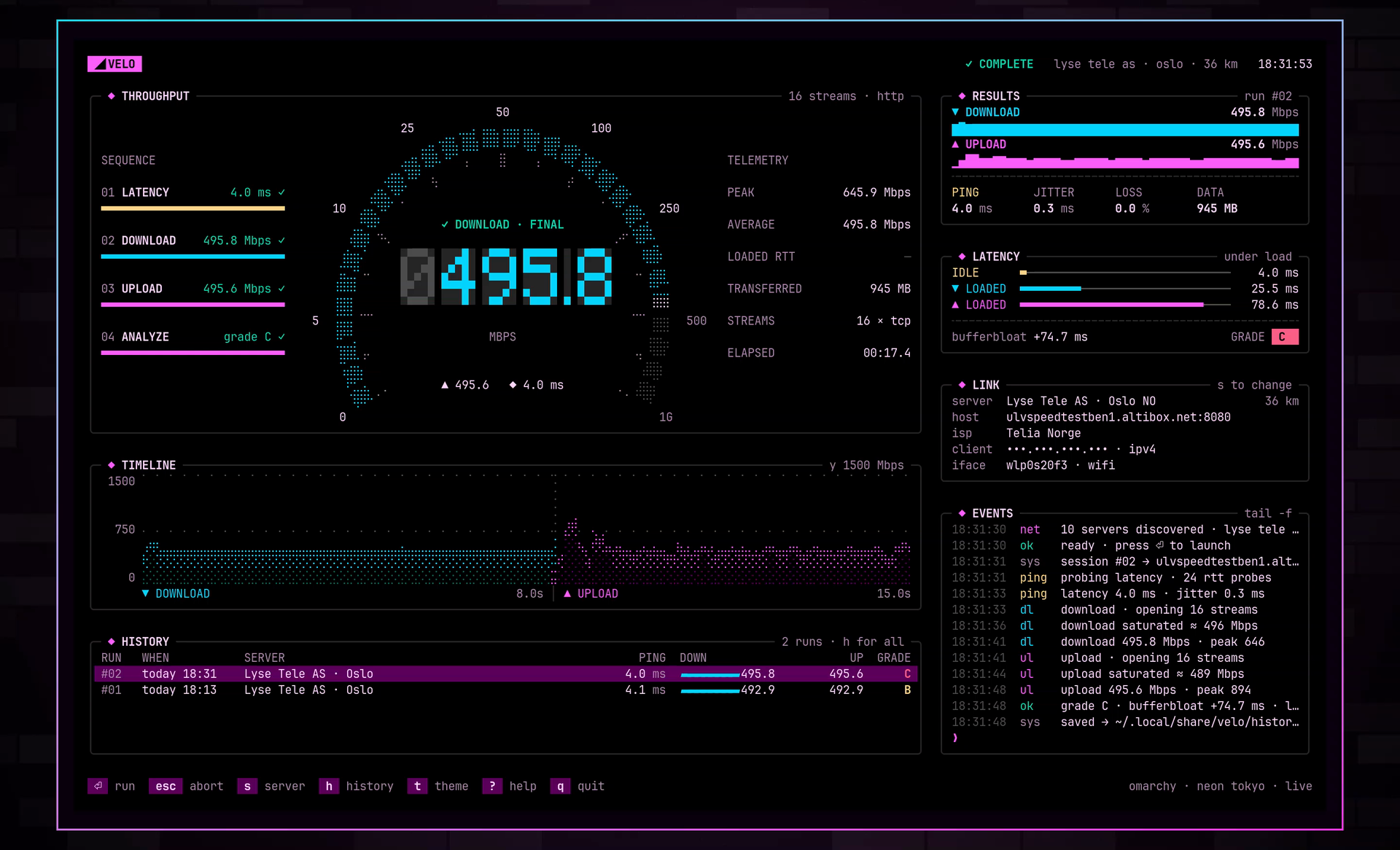
Task: Click the 8.0s timeline divider marker
Action: click(529, 593)
